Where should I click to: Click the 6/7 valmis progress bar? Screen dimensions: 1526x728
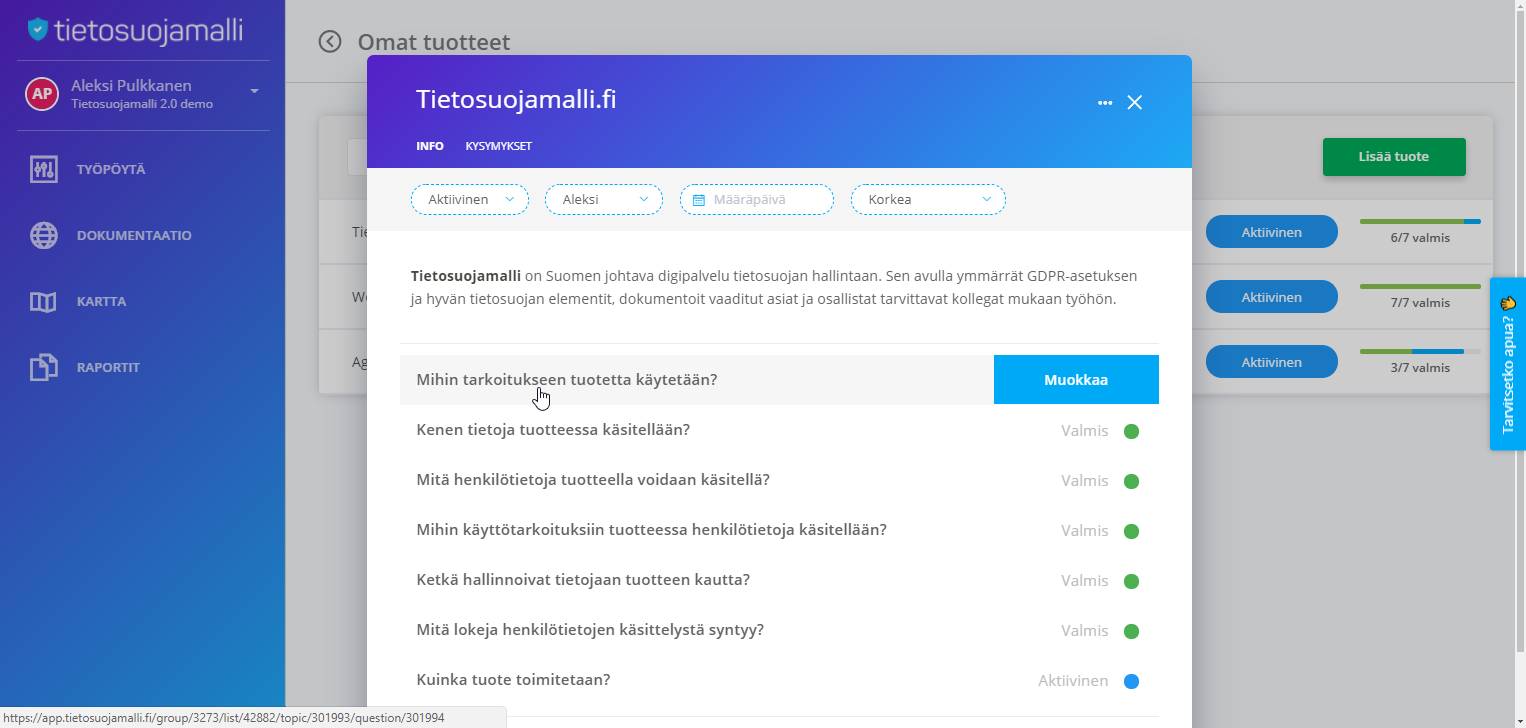[x=1420, y=221]
